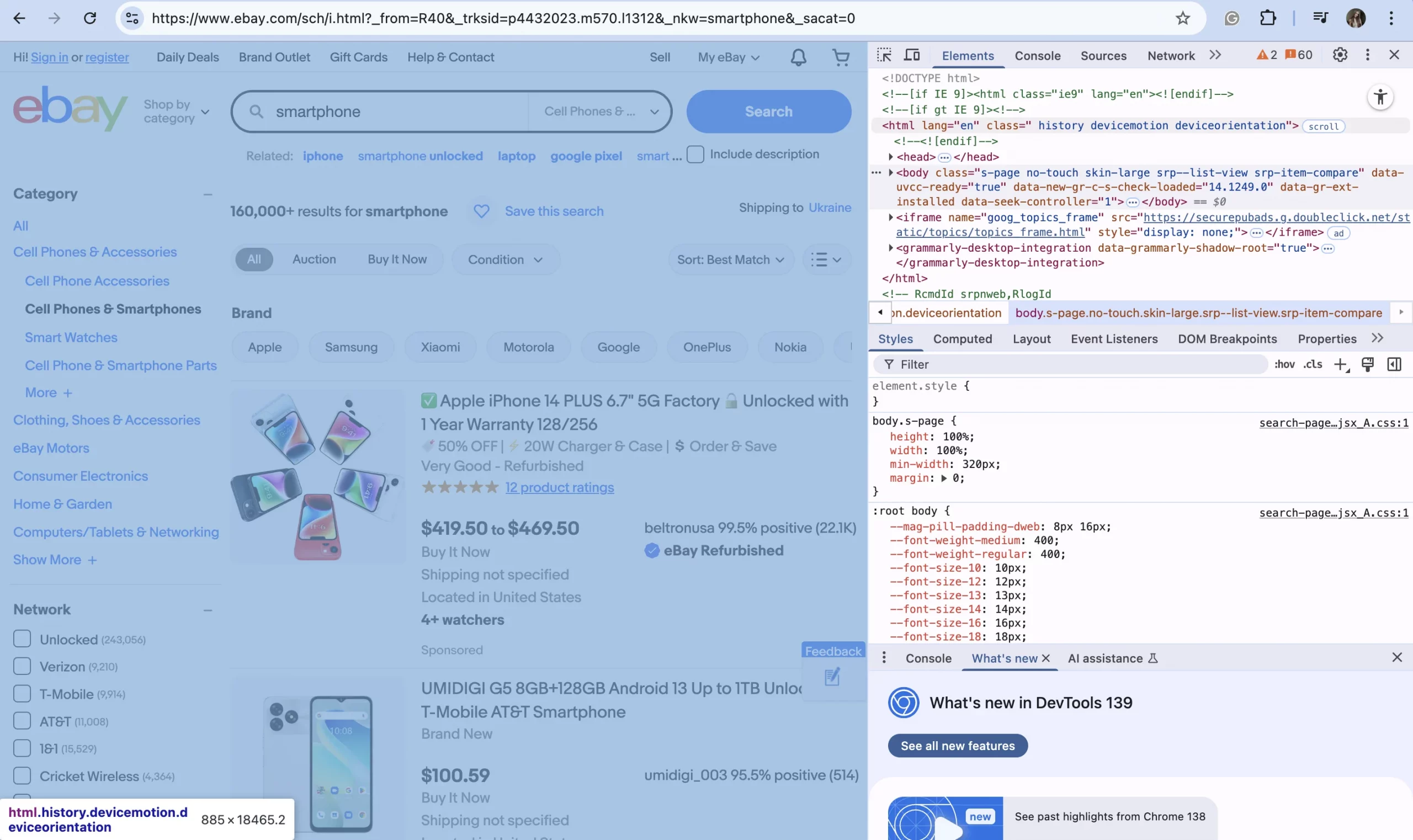Switch to the Network tab in DevTools

(x=1171, y=56)
